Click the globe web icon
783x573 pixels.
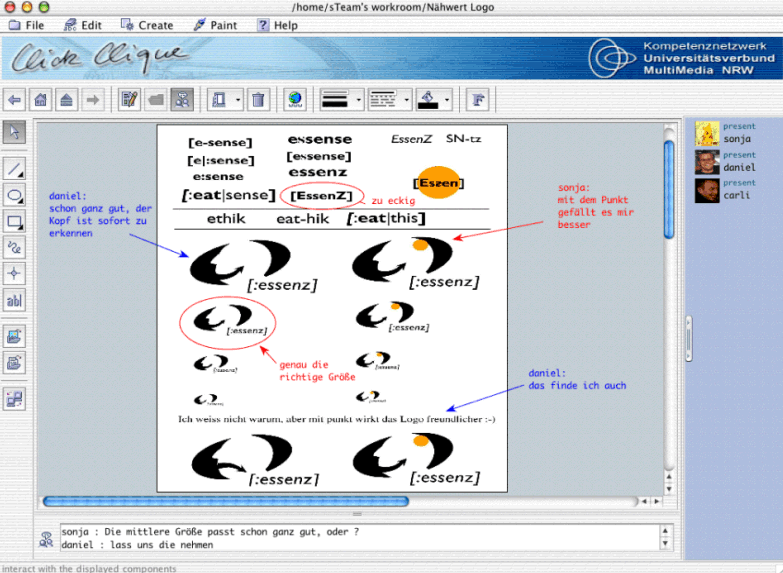click(x=295, y=100)
